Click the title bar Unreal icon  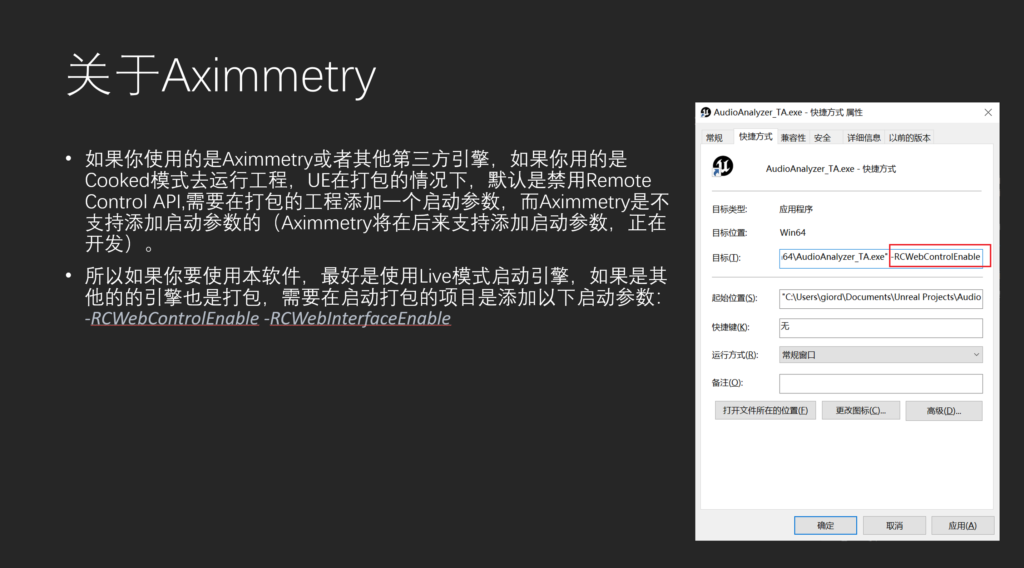pos(705,112)
